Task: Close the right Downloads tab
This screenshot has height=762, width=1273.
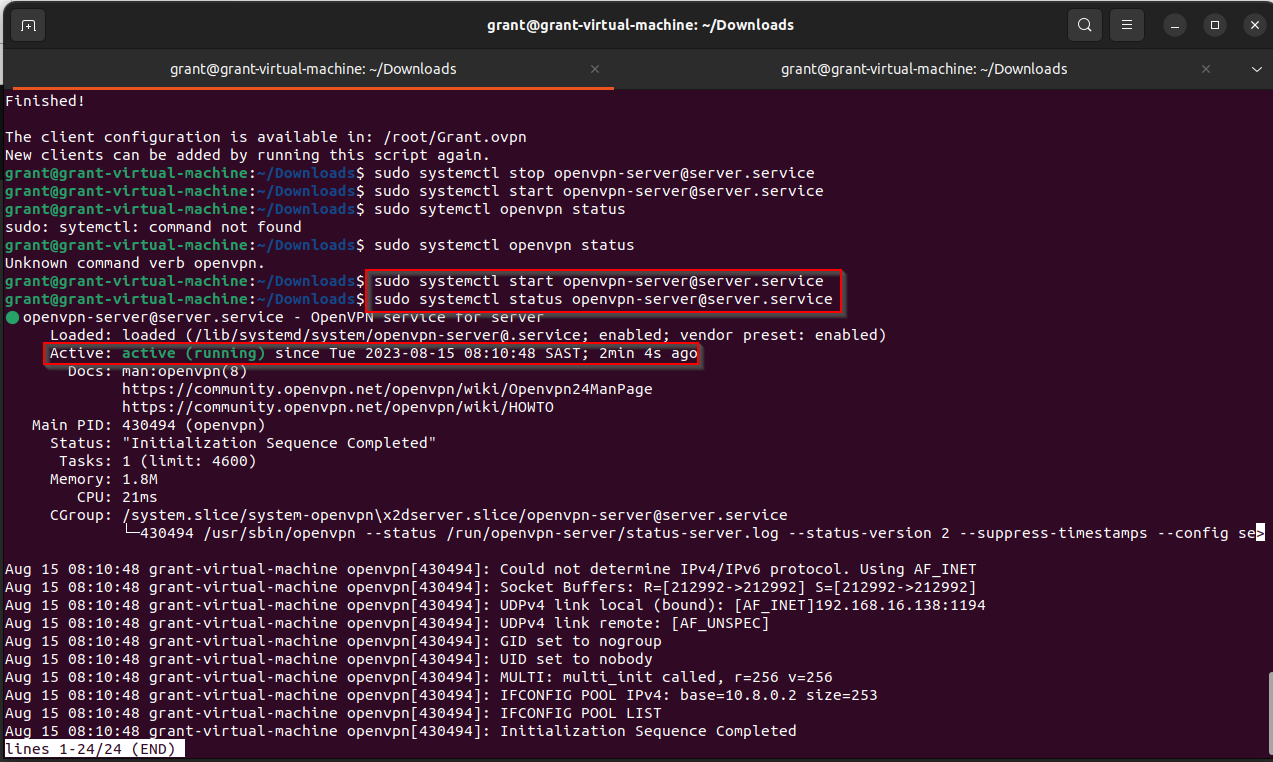Action: 1205,69
